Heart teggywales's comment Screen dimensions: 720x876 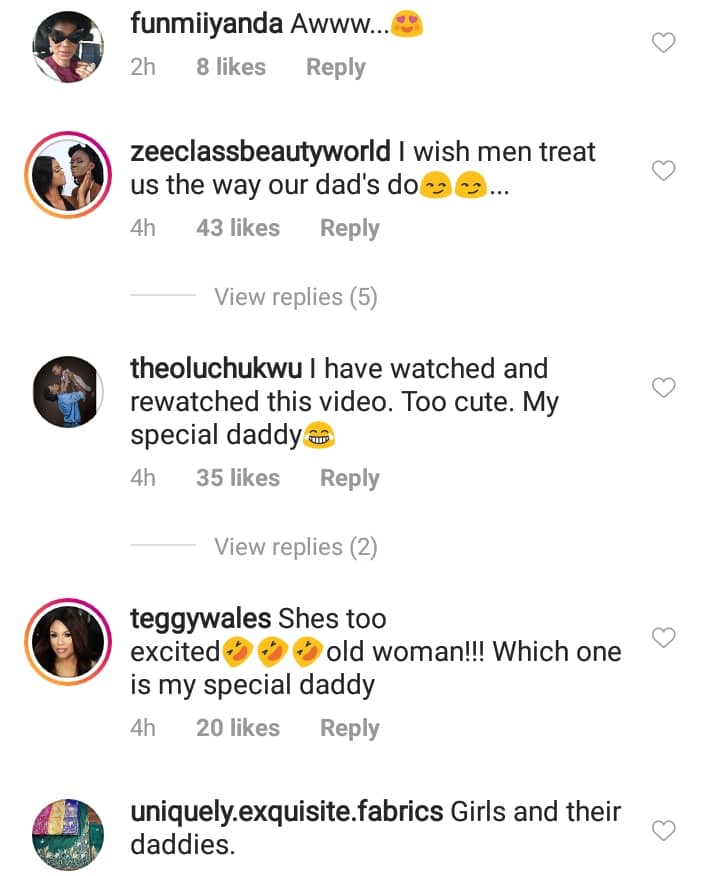click(x=663, y=637)
